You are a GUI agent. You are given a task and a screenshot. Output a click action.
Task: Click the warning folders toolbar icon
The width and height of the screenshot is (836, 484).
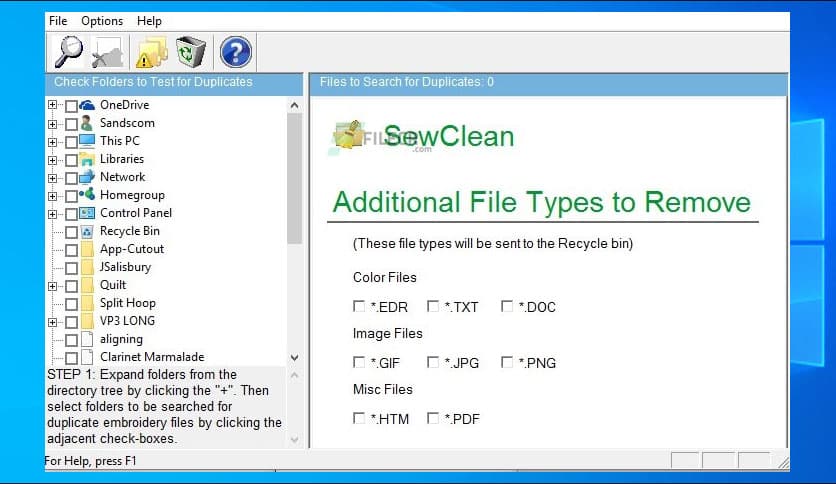(152, 52)
